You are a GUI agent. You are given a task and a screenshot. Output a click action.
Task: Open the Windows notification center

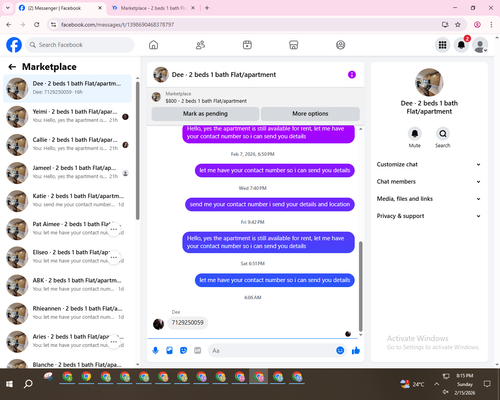click(x=487, y=384)
